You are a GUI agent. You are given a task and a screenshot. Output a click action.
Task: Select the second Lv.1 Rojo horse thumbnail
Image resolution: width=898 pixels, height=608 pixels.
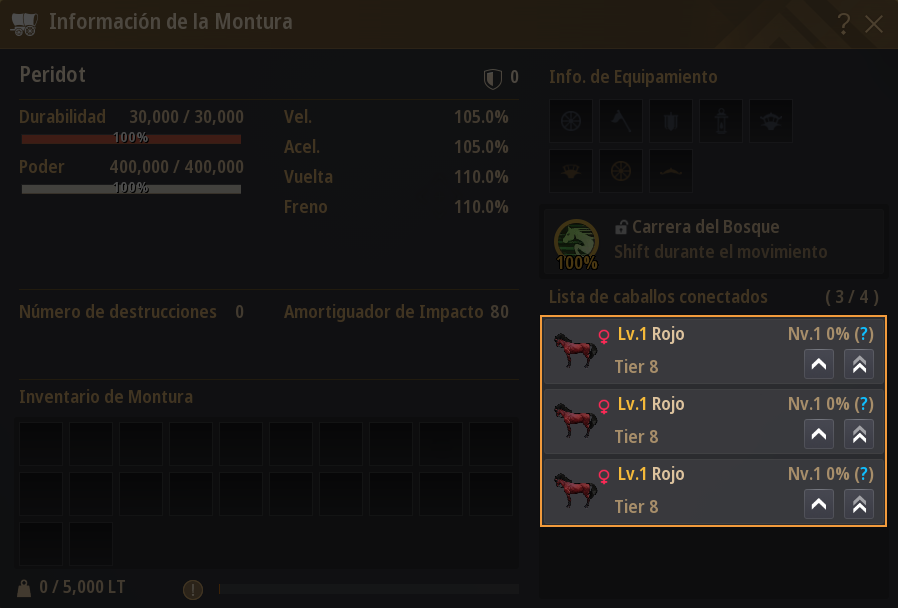[576, 420]
